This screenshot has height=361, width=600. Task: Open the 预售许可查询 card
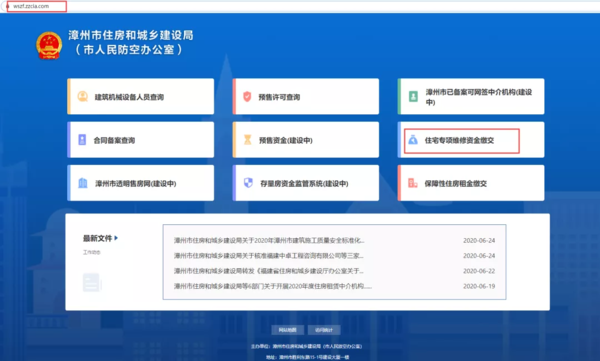tap(306, 96)
